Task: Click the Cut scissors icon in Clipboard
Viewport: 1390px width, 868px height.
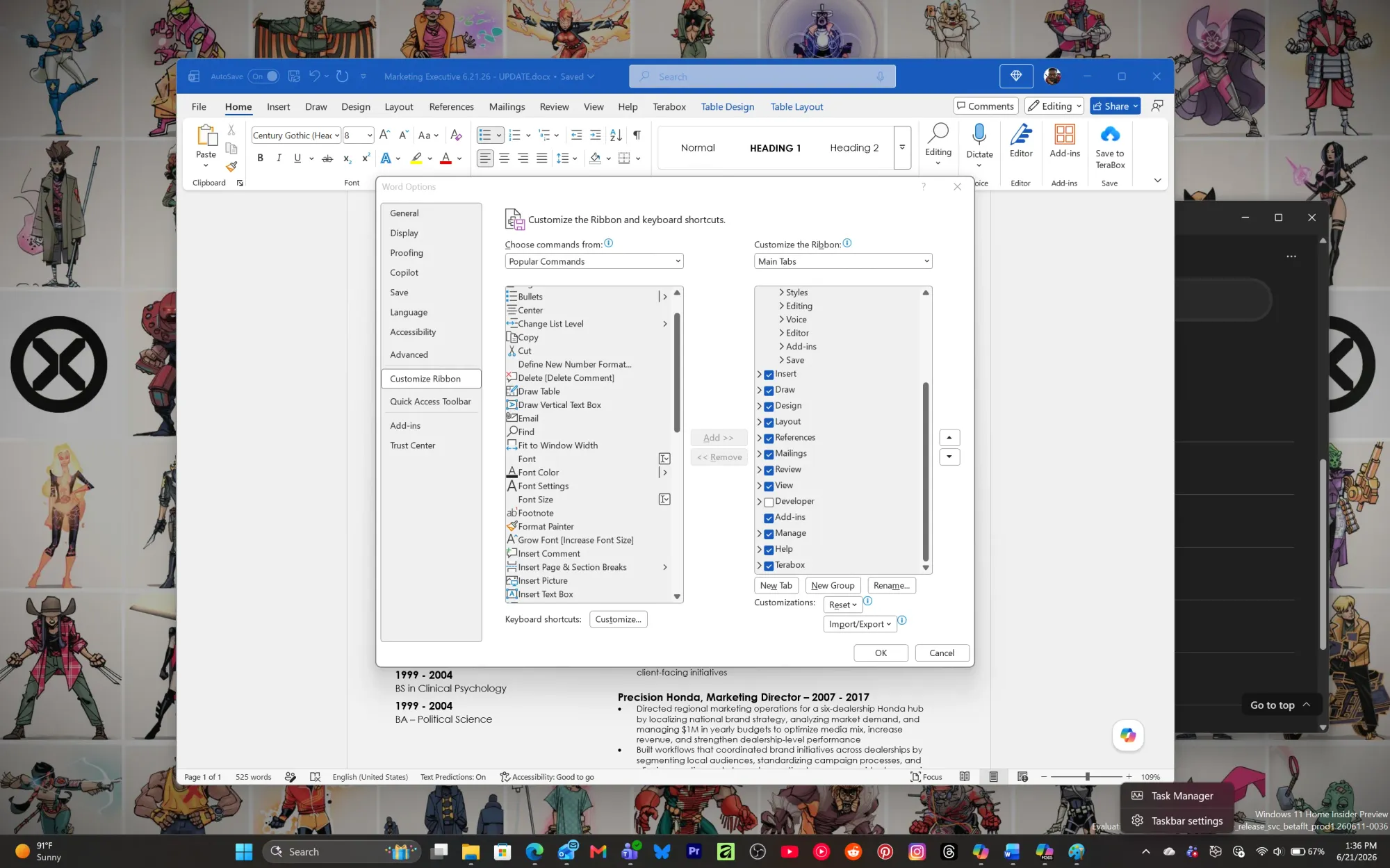Action: [231, 130]
